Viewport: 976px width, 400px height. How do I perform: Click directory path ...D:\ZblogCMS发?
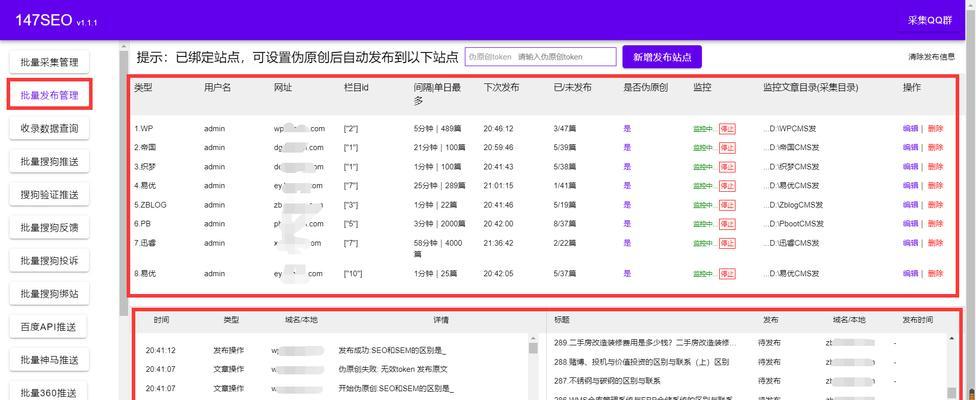pos(793,205)
